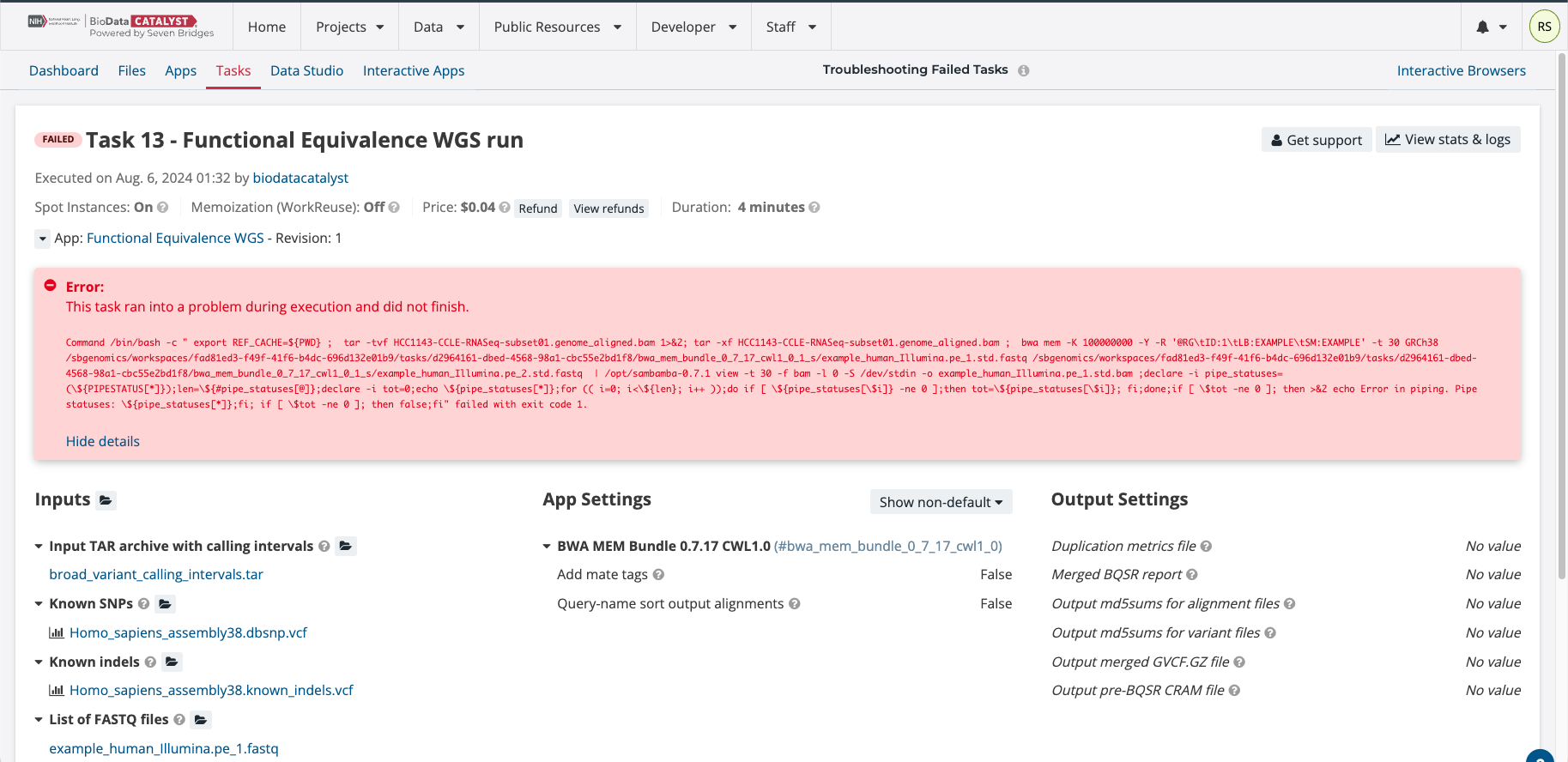Click help icon for Duplication metrics file
1568x762 pixels.
pyautogui.click(x=1206, y=546)
